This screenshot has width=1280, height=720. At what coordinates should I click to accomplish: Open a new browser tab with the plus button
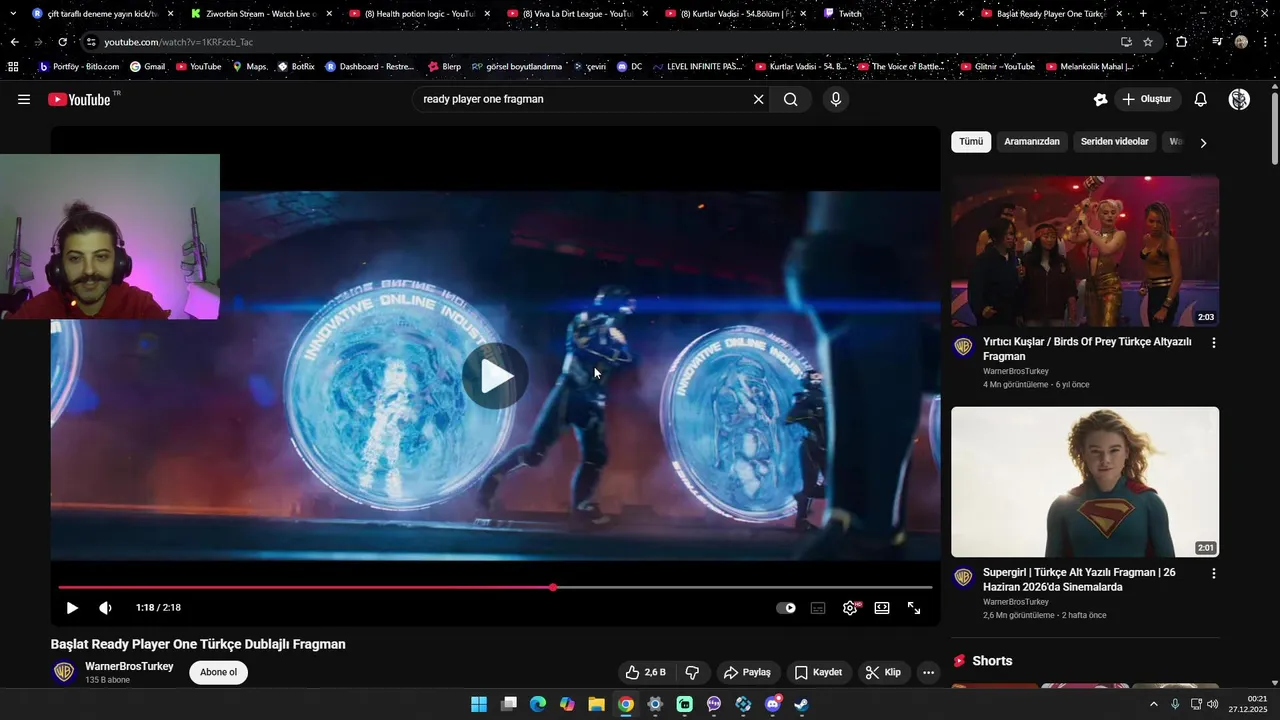click(x=1144, y=14)
